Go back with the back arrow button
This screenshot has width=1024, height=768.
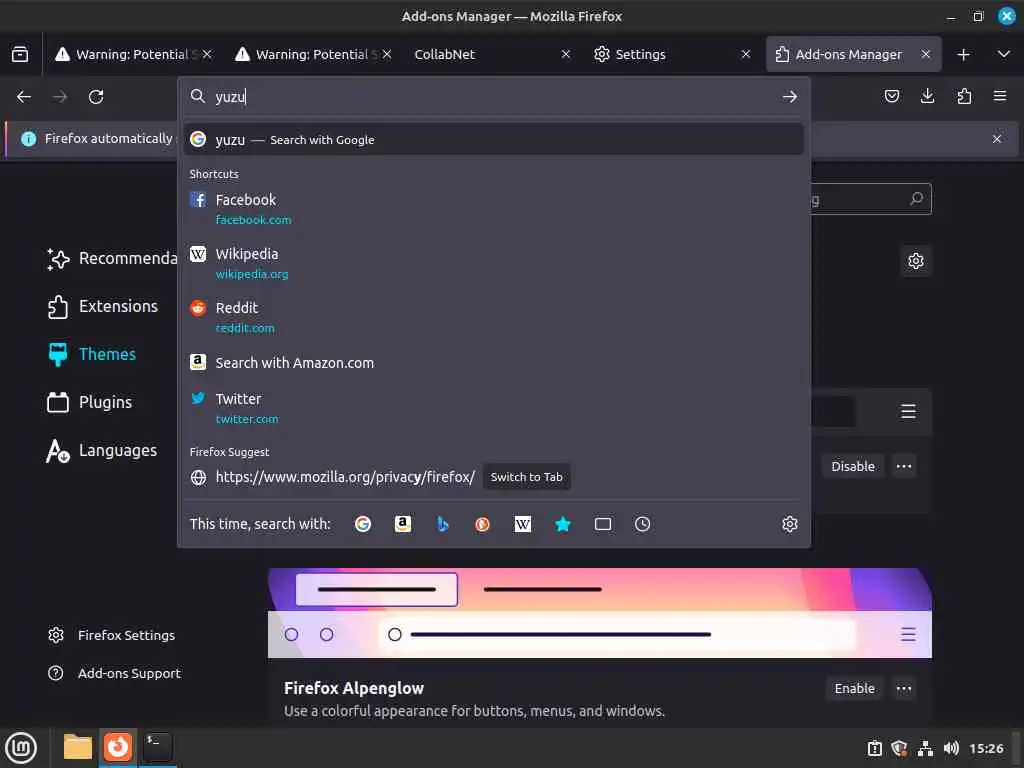24,97
